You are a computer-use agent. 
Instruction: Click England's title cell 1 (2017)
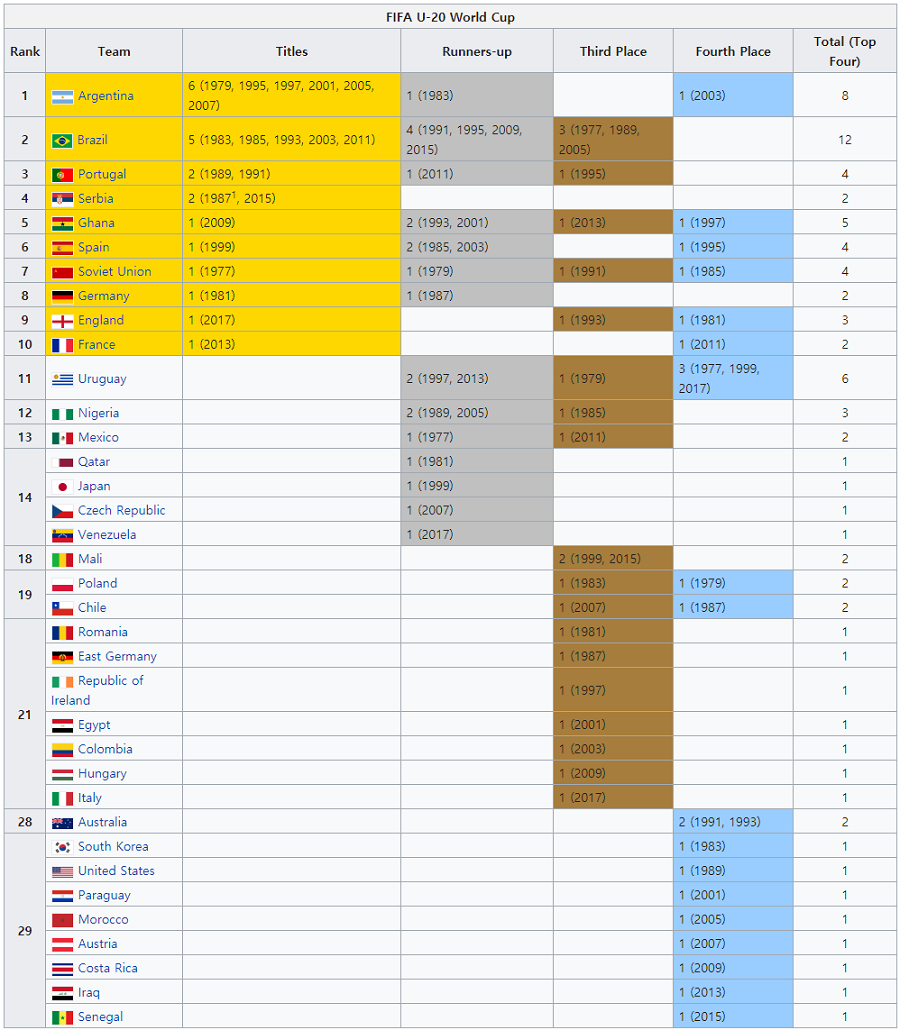point(292,320)
